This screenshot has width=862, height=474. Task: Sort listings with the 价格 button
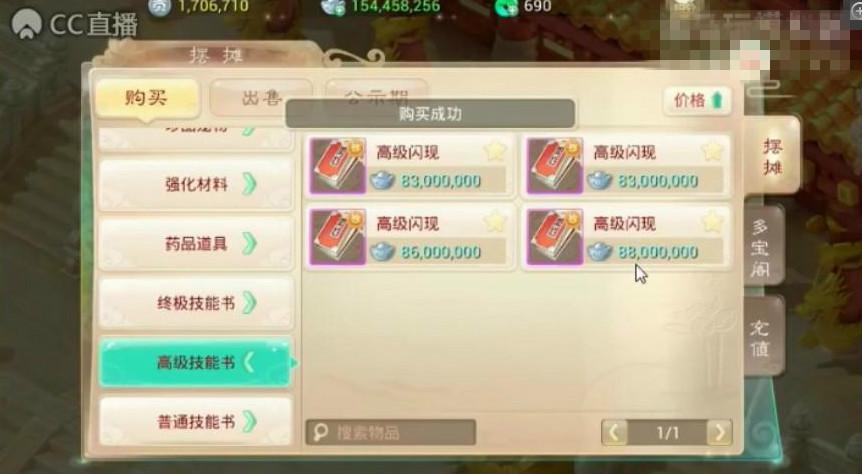pos(698,101)
